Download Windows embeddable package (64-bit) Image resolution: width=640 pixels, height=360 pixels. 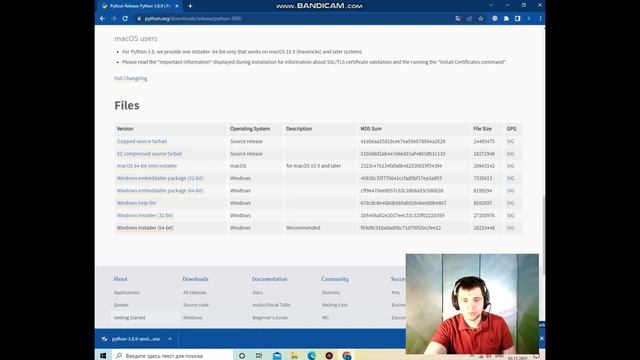tap(160, 191)
